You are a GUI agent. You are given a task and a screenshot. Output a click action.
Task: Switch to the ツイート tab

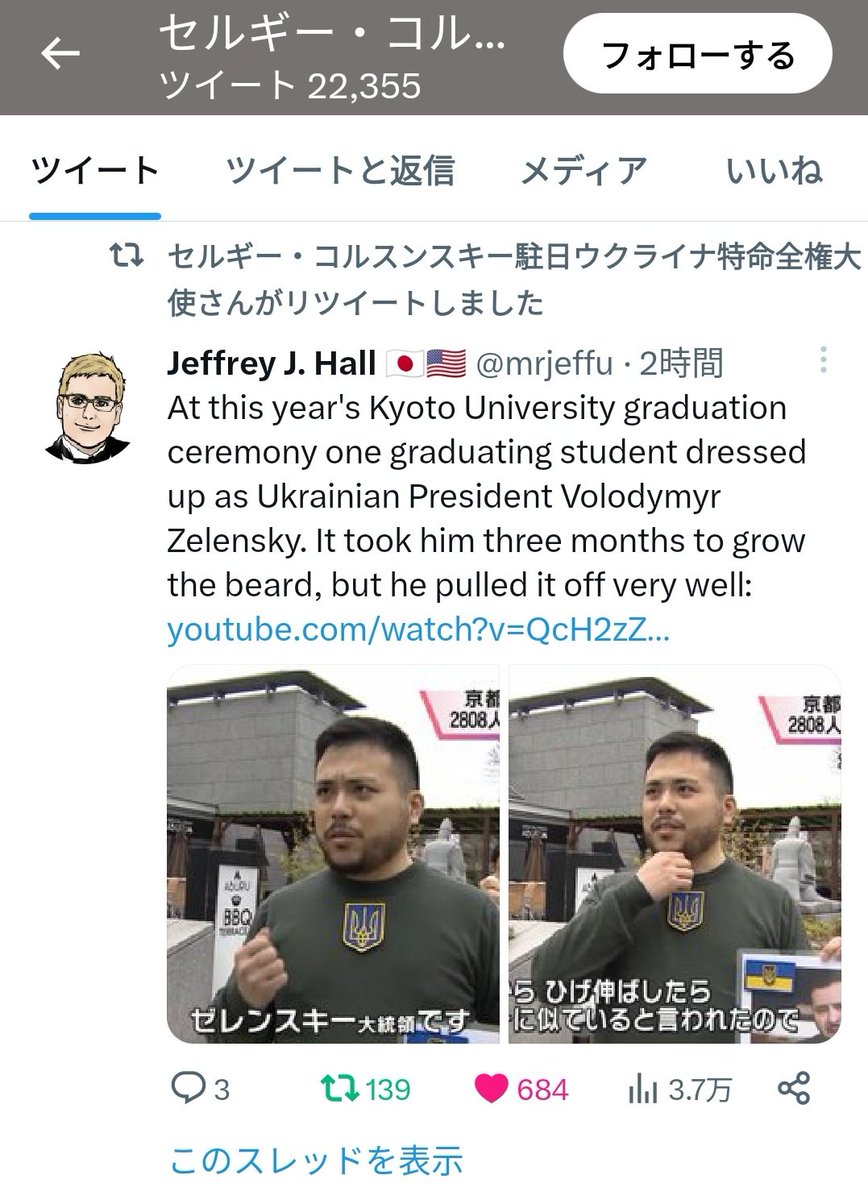click(x=95, y=171)
